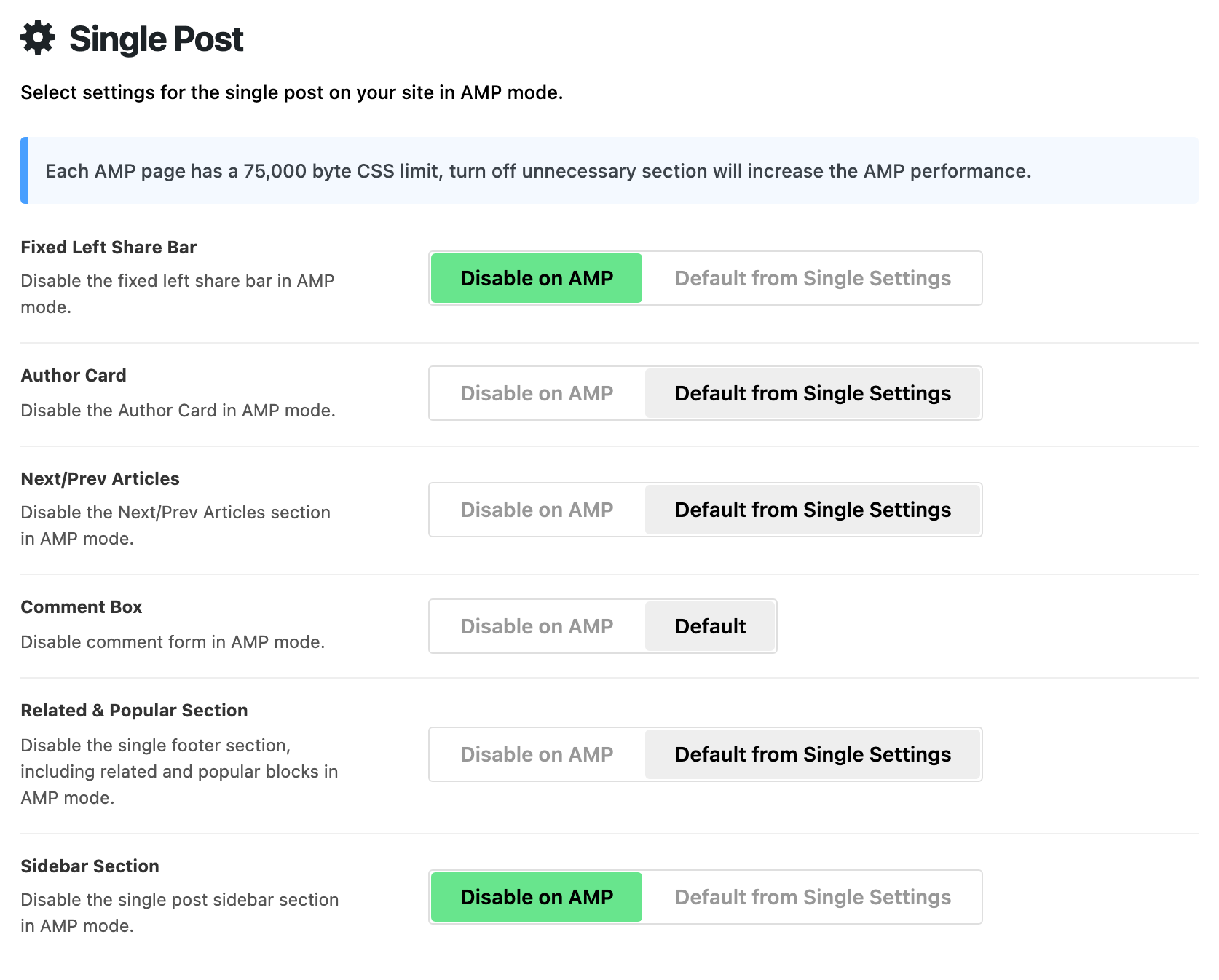Screen dimensions: 1219x980
Task: Disable Related & Popular Section on AMP
Action: (x=537, y=754)
